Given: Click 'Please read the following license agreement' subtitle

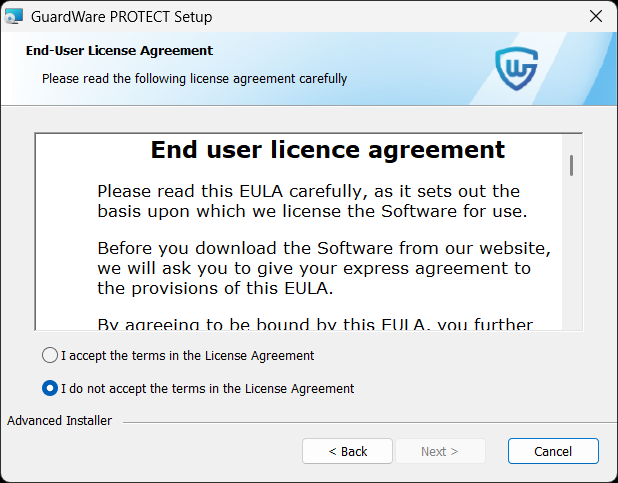Looking at the screenshot, I should point(194,78).
